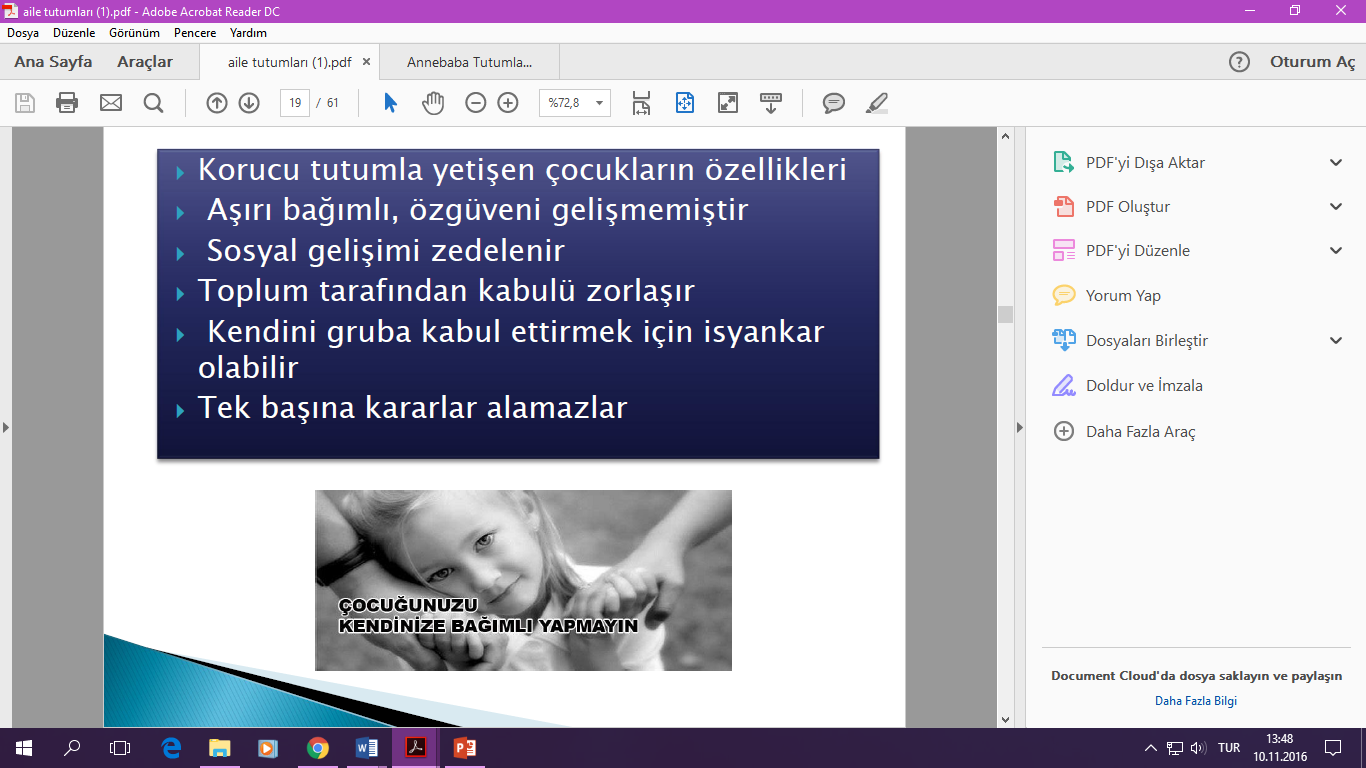Viewport: 1366px width, 768px height.
Task: Open Google Chrome from taskbar
Action: tap(318, 747)
